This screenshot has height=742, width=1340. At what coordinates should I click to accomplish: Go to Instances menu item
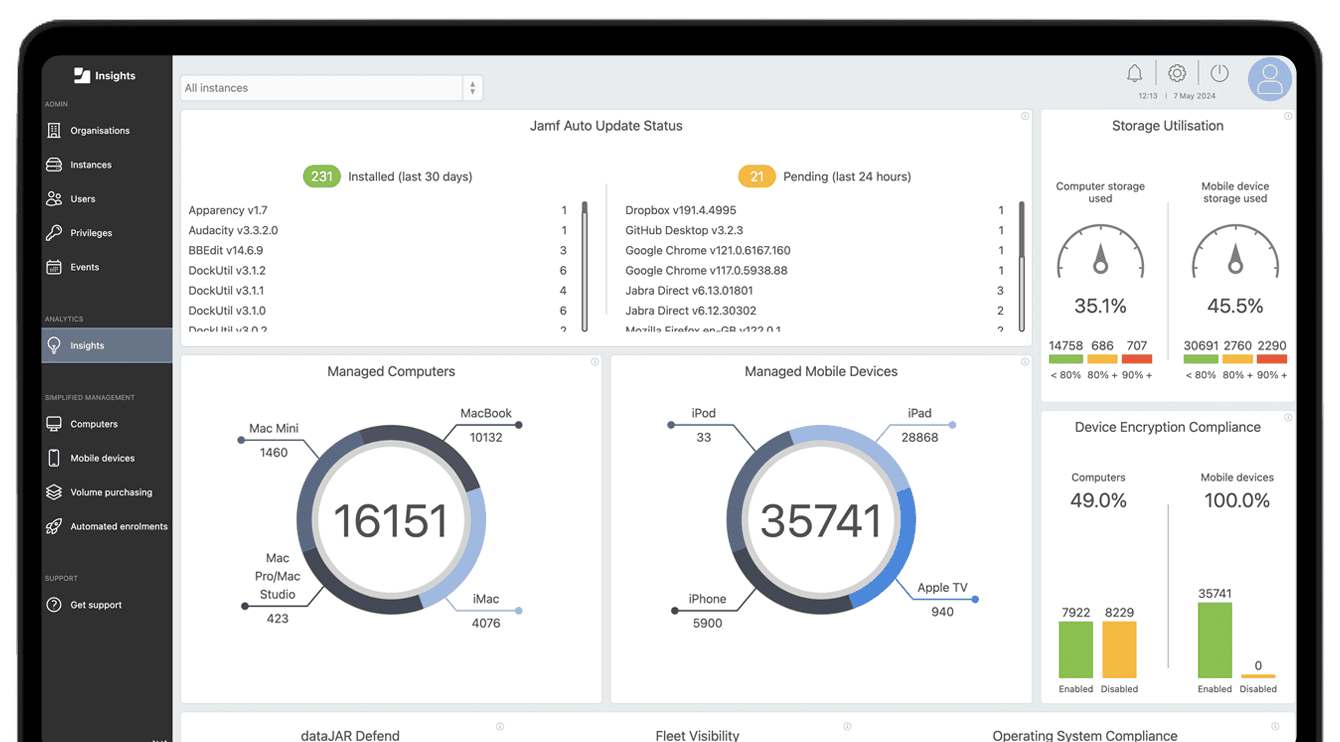107,165
